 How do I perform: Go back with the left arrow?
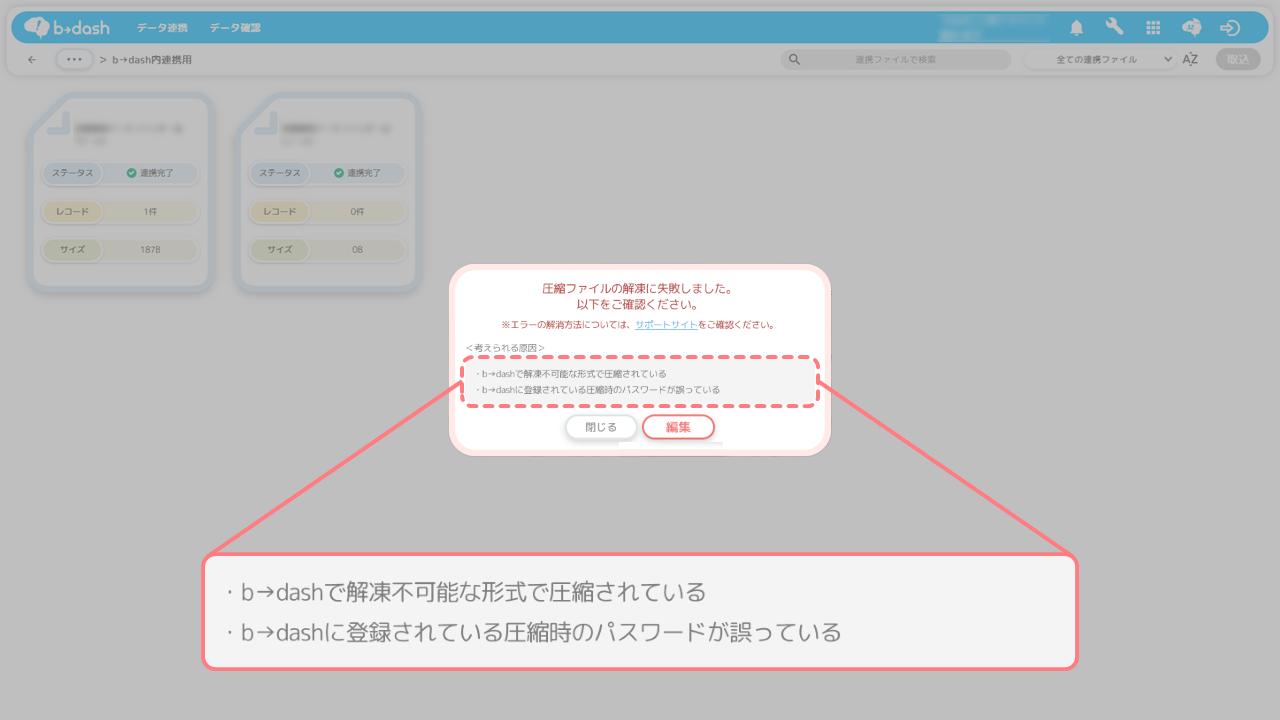[32, 60]
